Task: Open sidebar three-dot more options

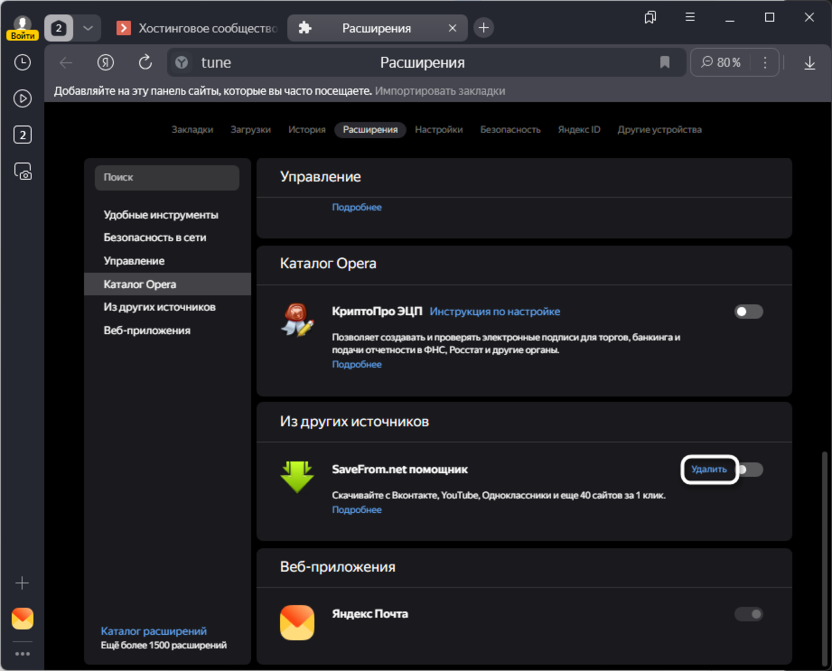Action: click(x=22, y=654)
